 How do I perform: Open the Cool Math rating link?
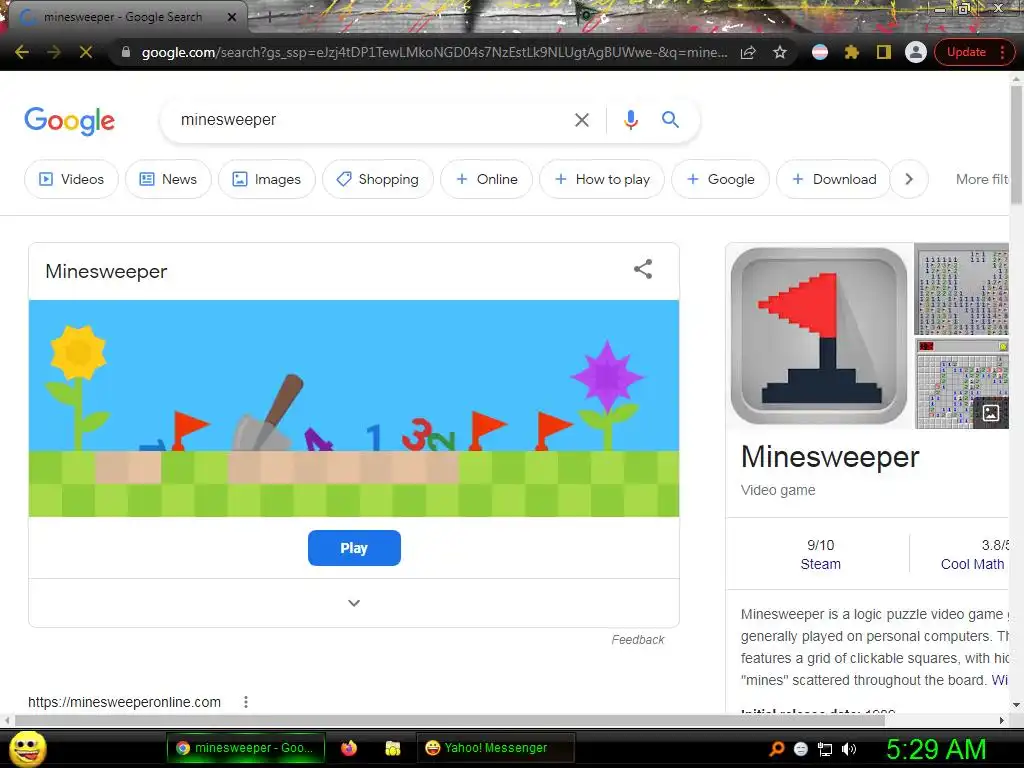[x=972, y=564]
